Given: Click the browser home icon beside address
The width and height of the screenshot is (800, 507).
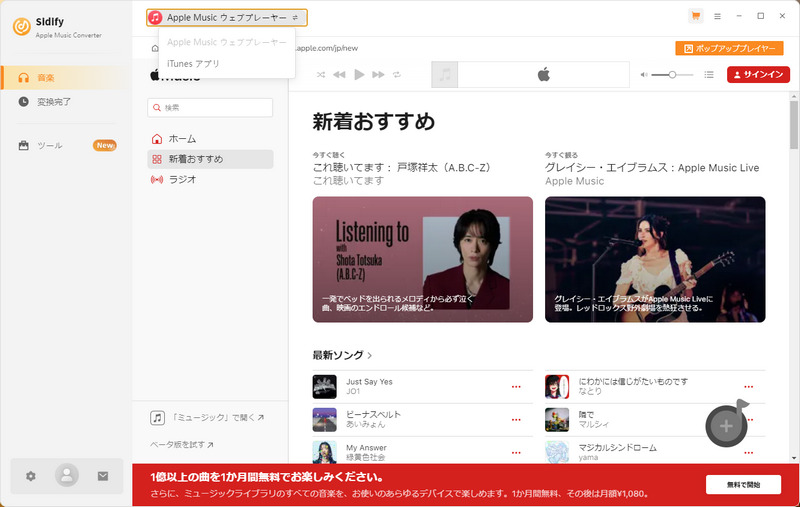Looking at the screenshot, I should pos(155,48).
